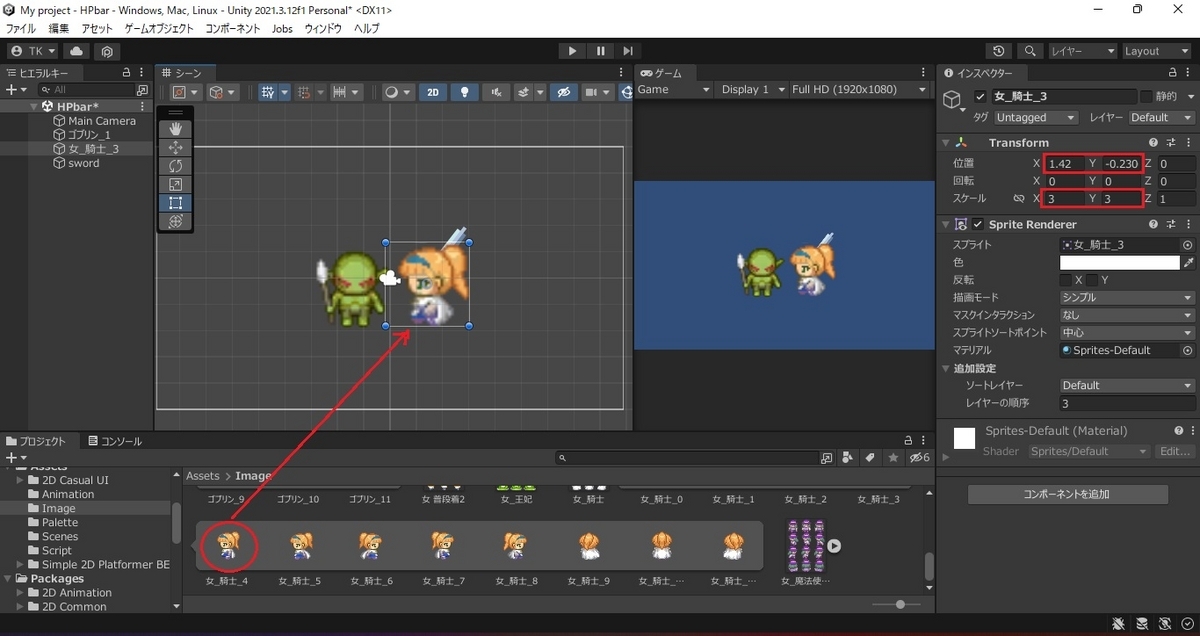Click the コンポーネントを追加 button
This screenshot has width=1200, height=636.
click(x=1067, y=493)
